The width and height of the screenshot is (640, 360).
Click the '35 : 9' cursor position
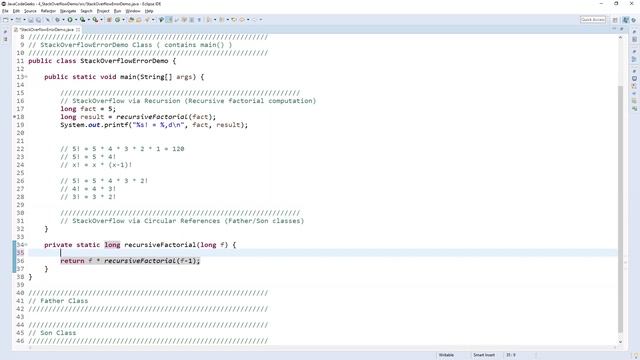point(511,355)
